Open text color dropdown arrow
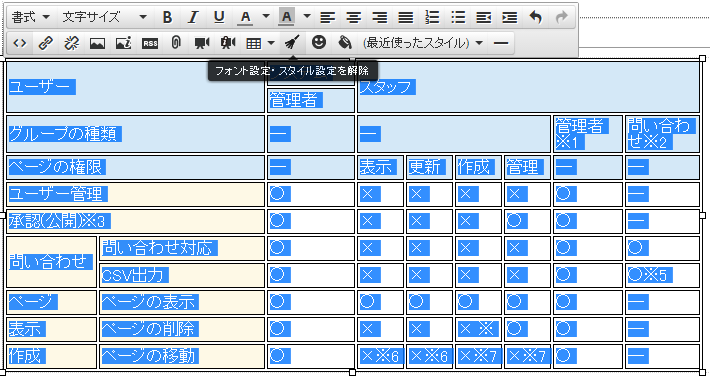 click(266, 17)
